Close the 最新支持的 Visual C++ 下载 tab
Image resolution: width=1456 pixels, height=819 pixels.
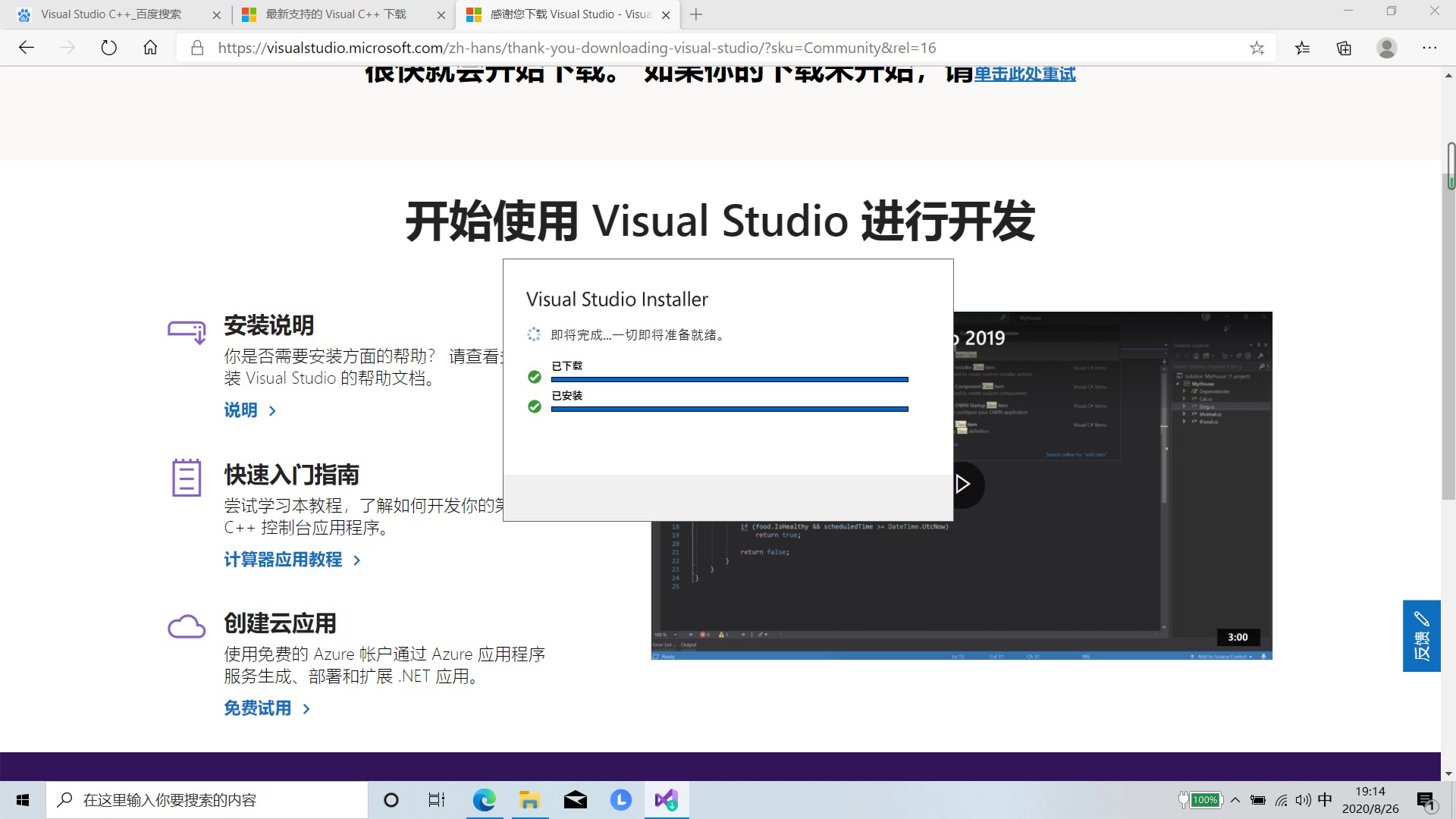click(x=441, y=14)
